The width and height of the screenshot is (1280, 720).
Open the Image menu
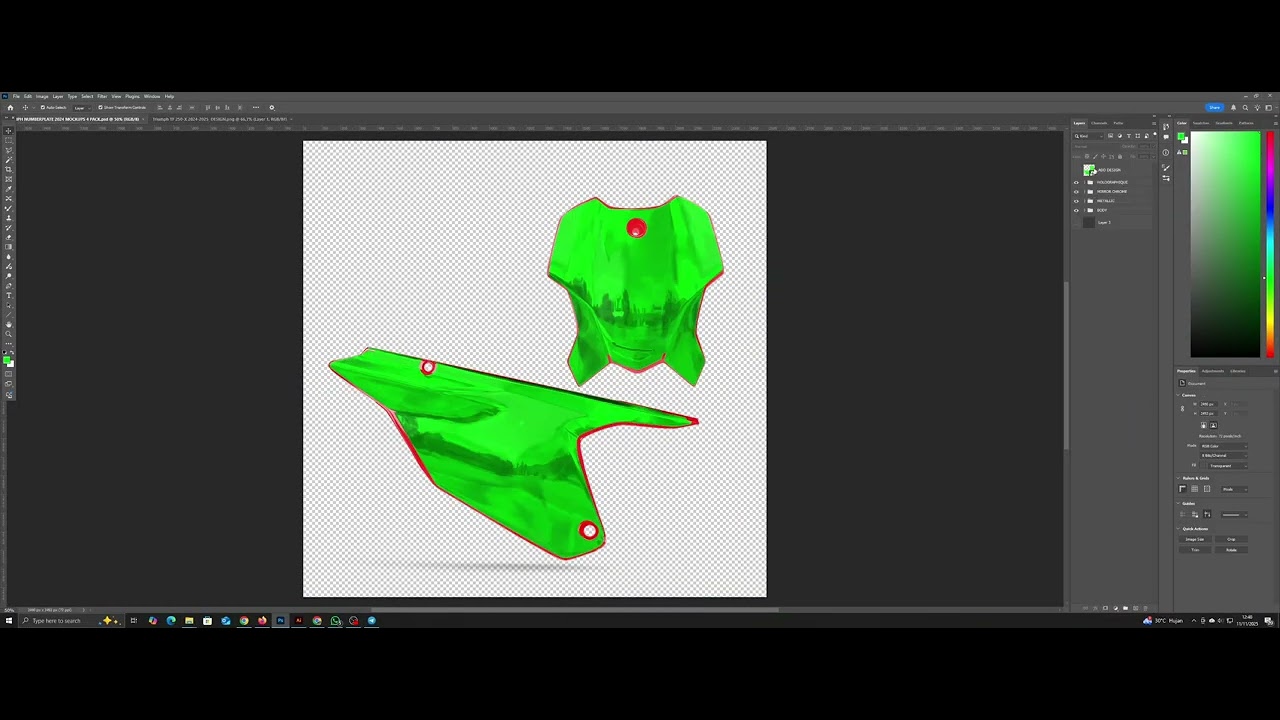[42, 96]
